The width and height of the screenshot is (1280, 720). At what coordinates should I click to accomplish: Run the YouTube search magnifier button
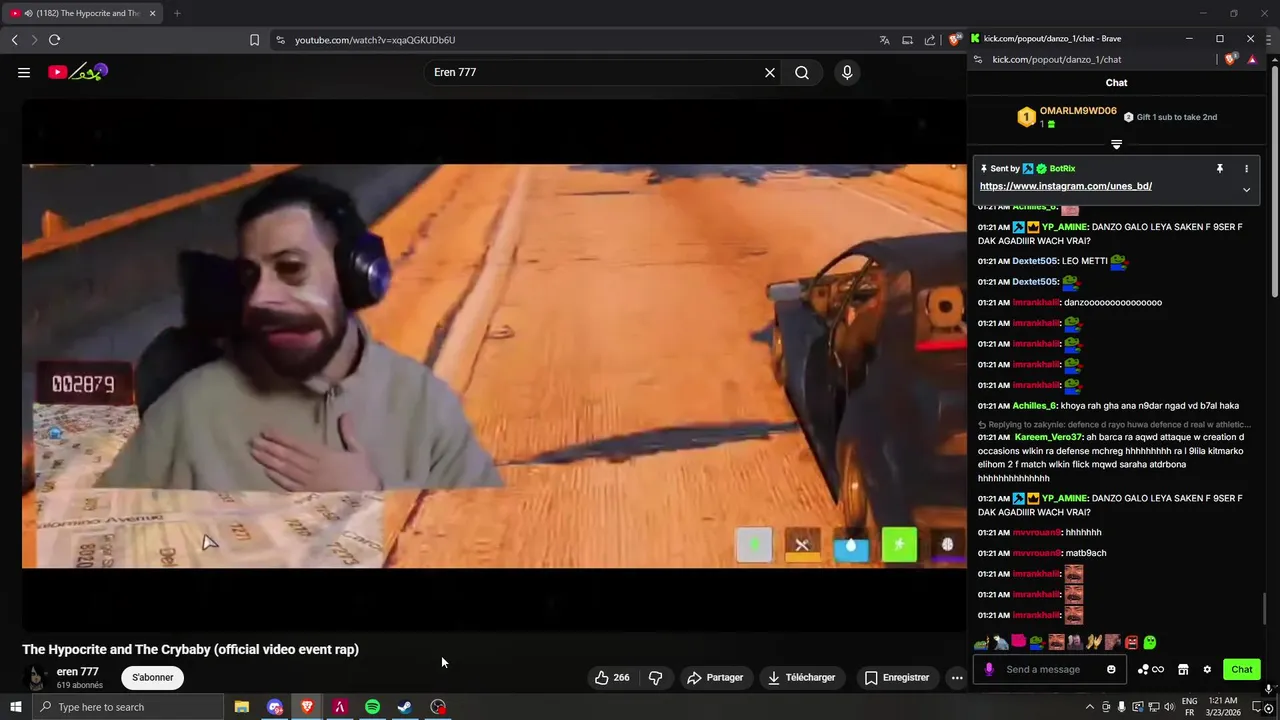click(x=802, y=72)
